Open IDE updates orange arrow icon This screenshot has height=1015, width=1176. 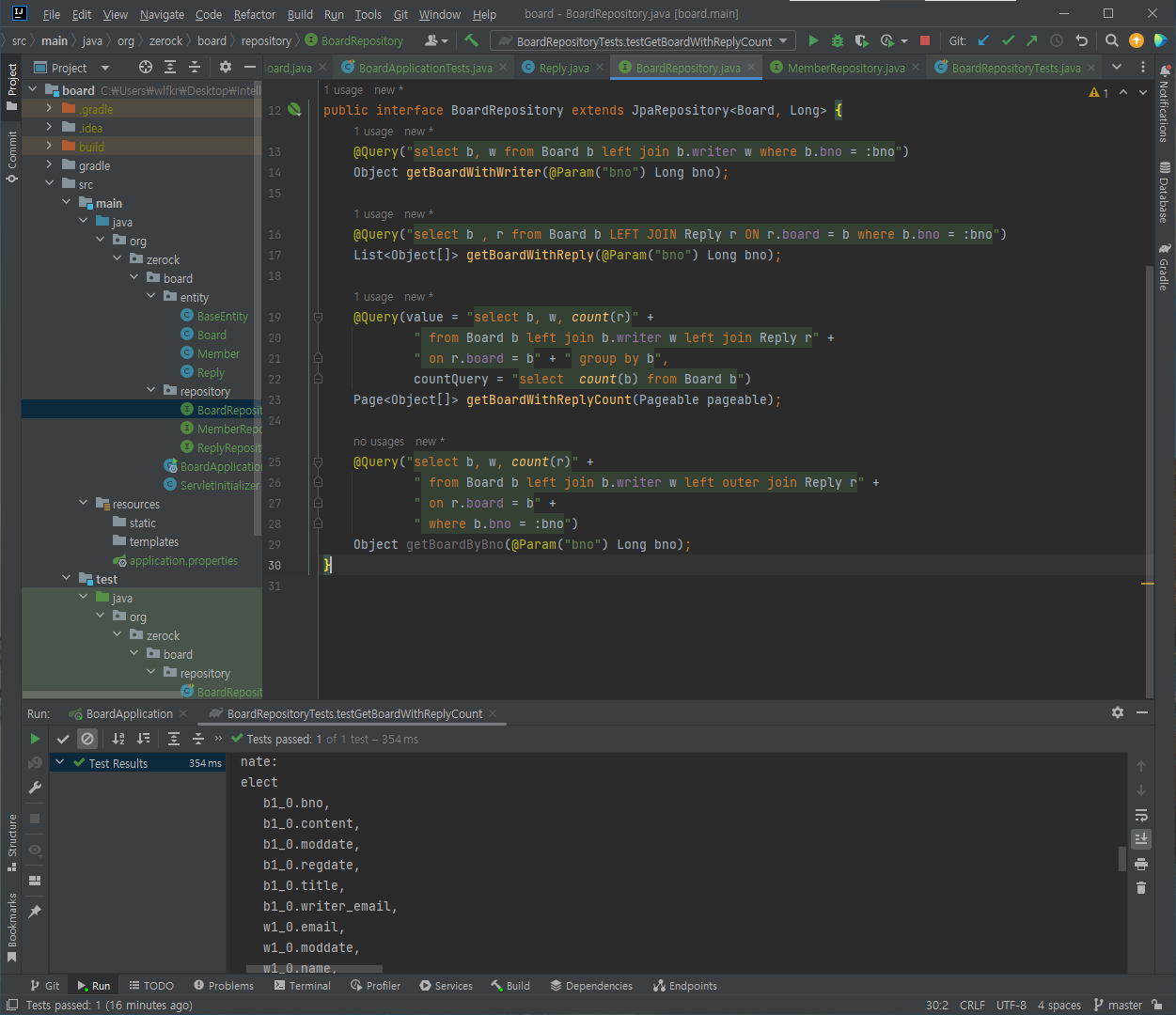click(x=1136, y=40)
